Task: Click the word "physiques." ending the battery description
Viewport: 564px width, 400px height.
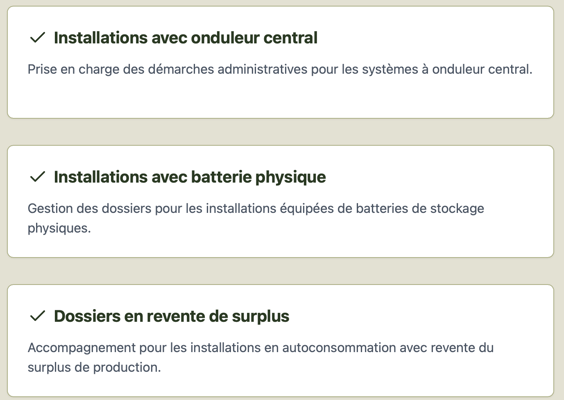Action: click(59, 228)
